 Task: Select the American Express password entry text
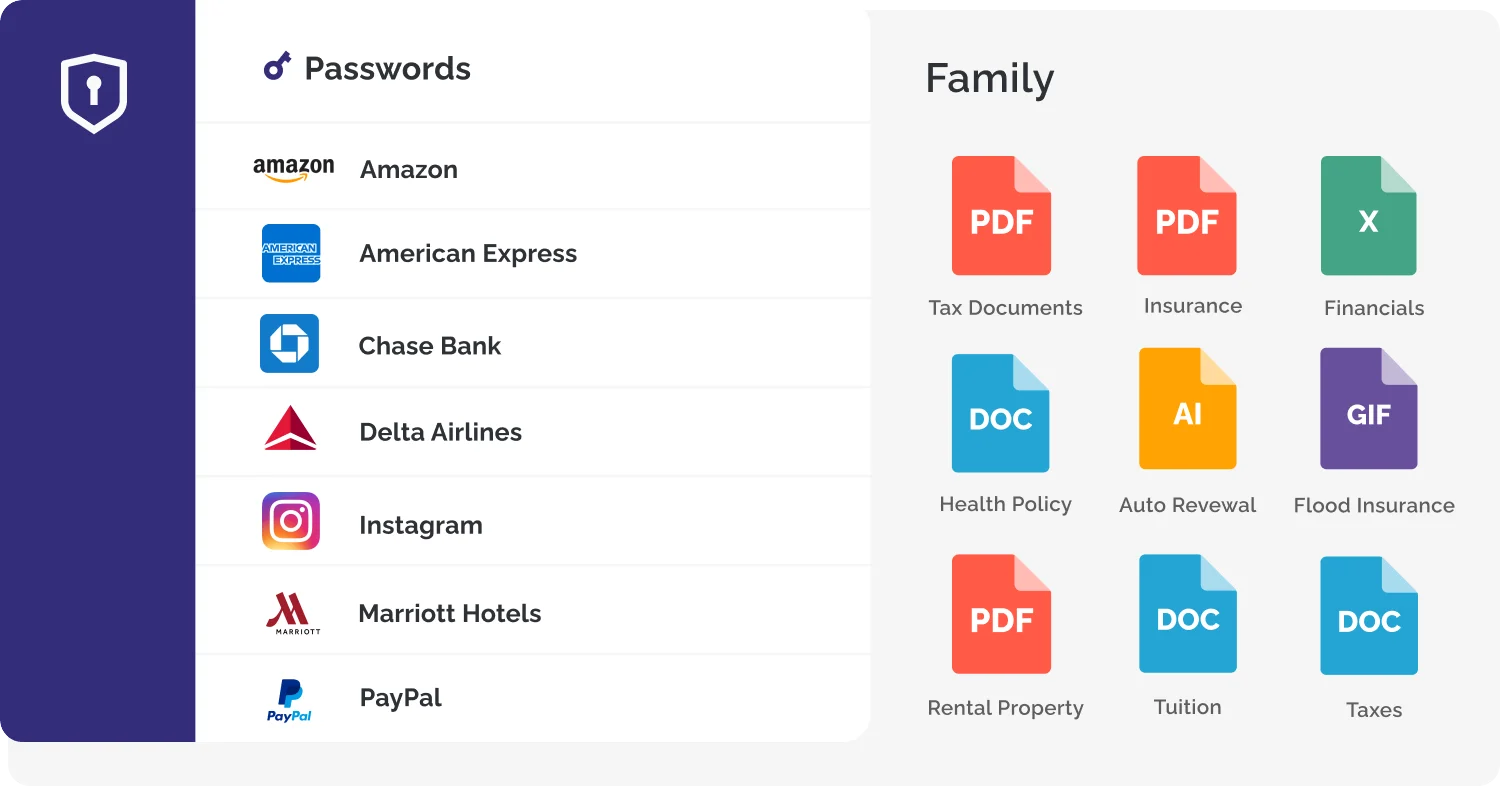pyautogui.click(x=468, y=254)
